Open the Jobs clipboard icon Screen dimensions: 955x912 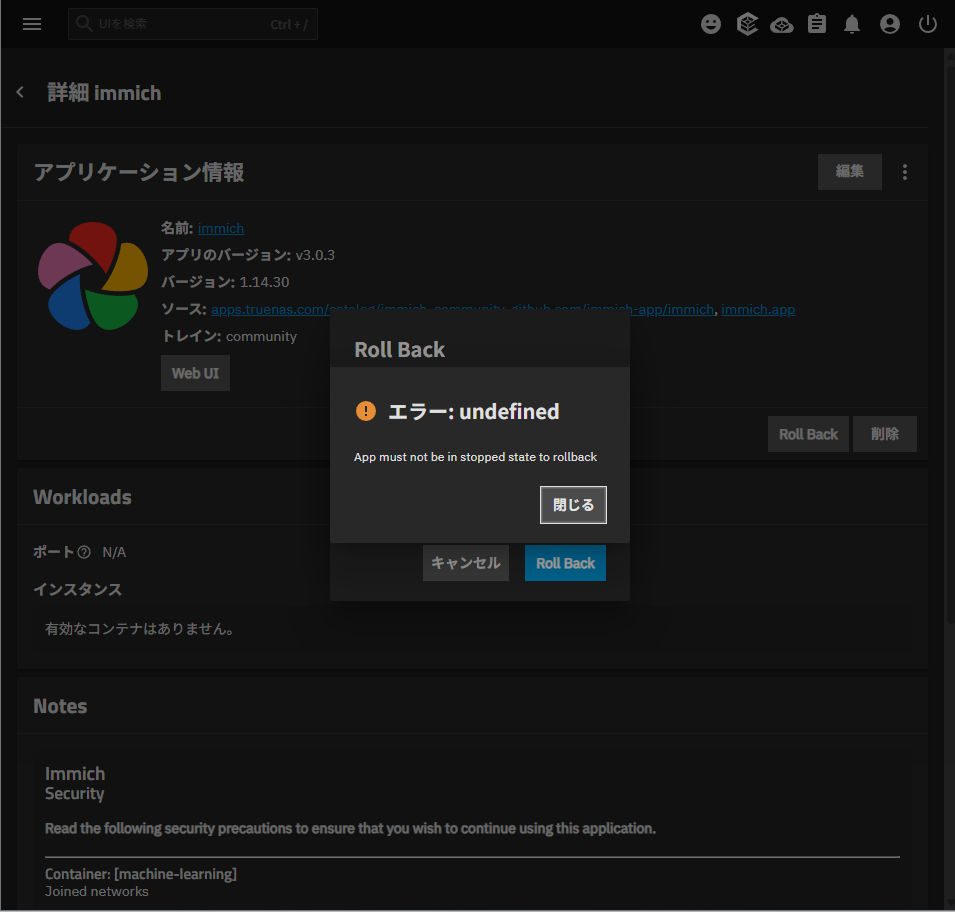[x=817, y=24]
